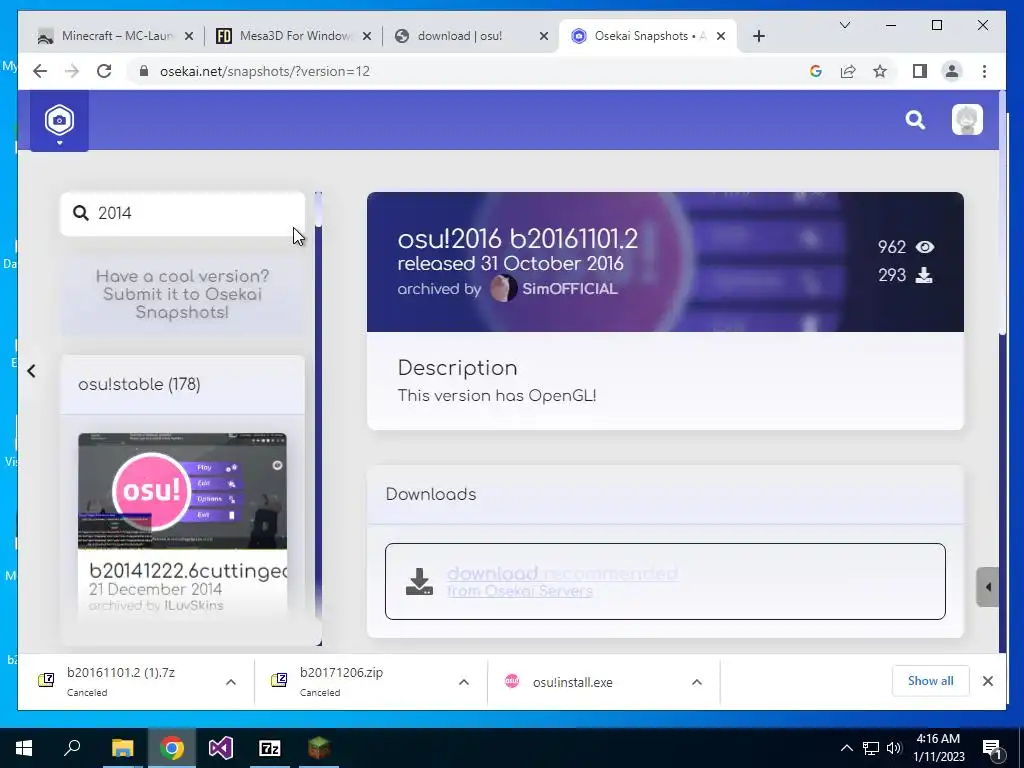Open Windows taskbar search

click(72, 748)
